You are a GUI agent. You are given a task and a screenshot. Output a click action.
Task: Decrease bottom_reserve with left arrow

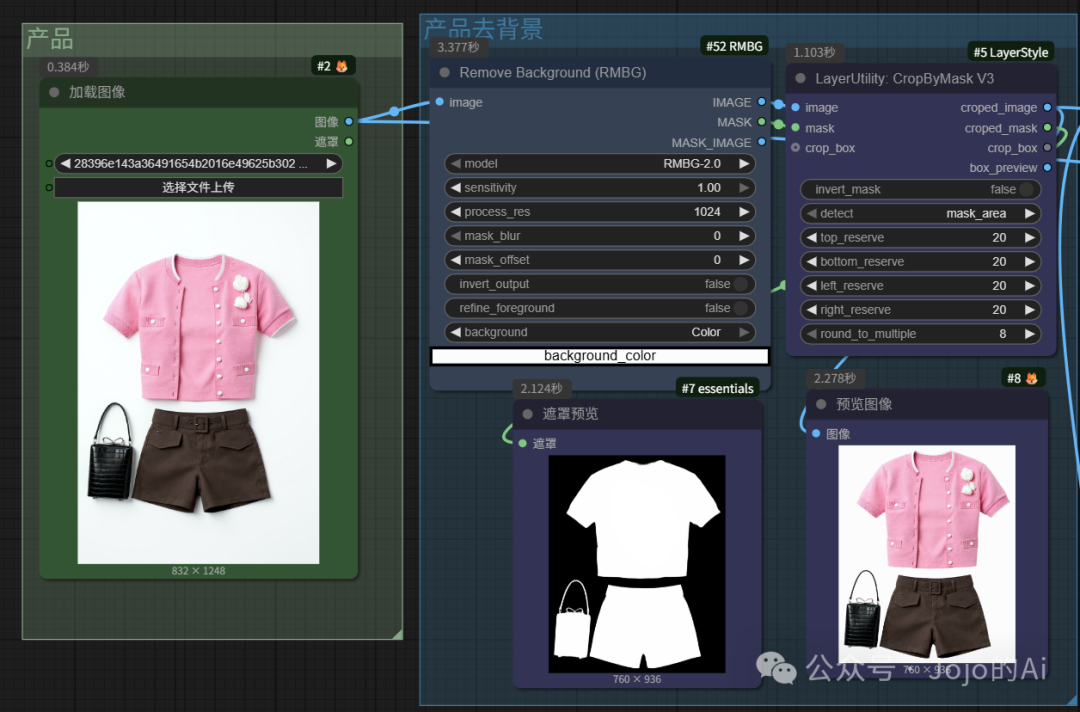coord(811,262)
